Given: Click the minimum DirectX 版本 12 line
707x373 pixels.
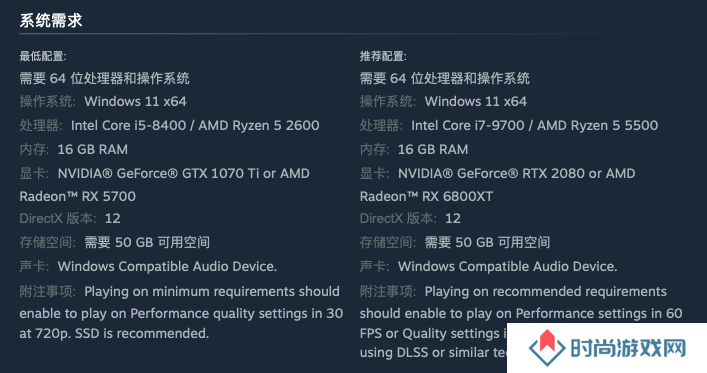Looking at the screenshot, I should tap(70, 219).
